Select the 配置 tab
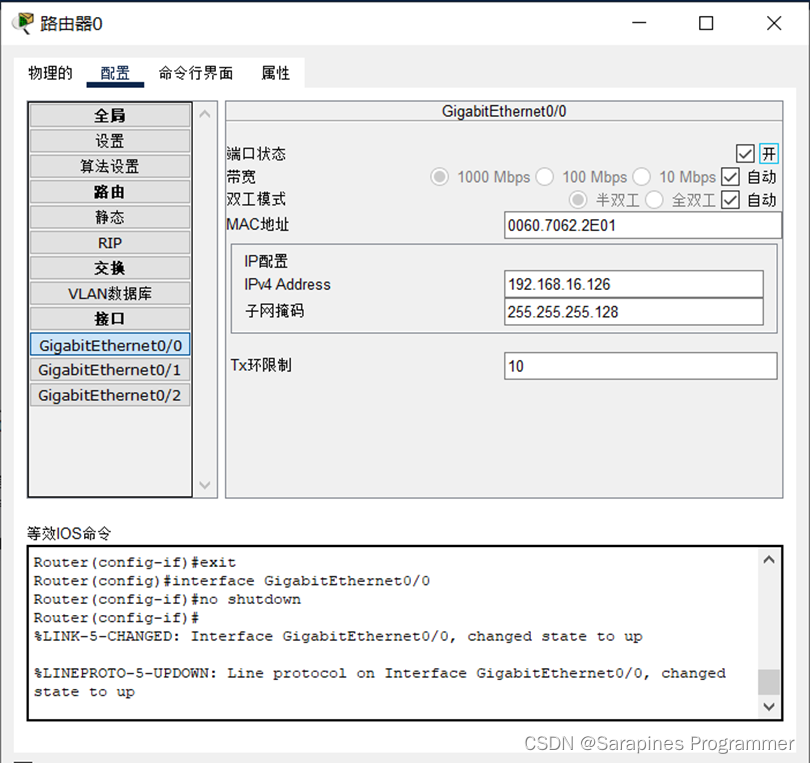810x763 pixels. [115, 73]
